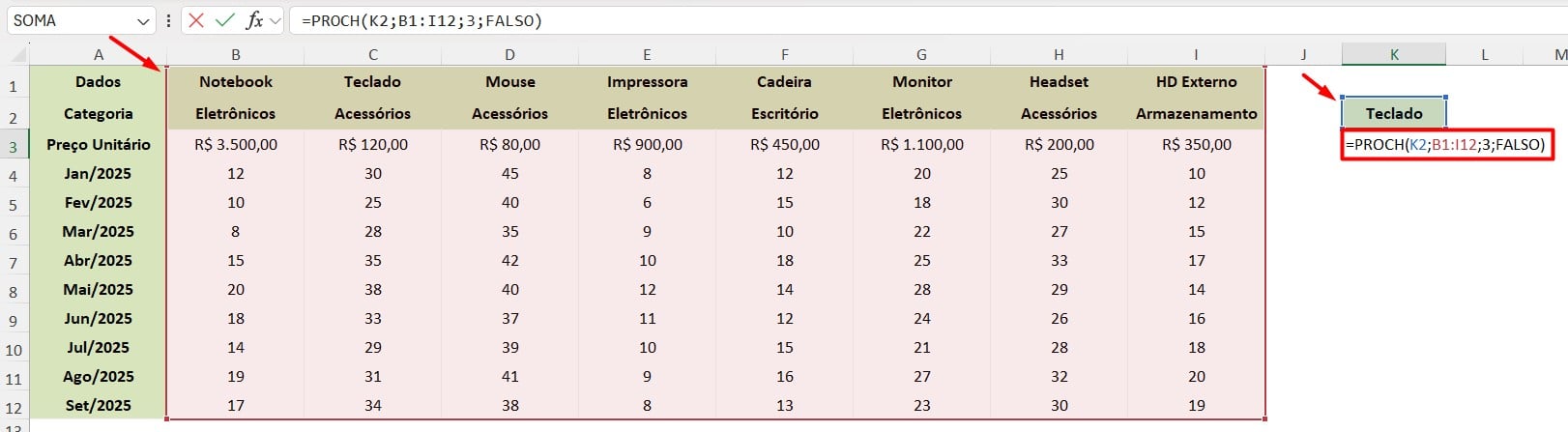This screenshot has height=432, width=1568.
Task: Click the Teclado lookup cell K2
Action: (1394, 113)
